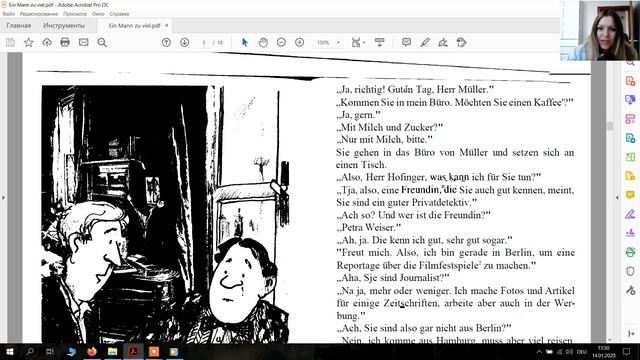Switch to the Главная tab
Screen dimensions: 640x360
(x=18, y=26)
